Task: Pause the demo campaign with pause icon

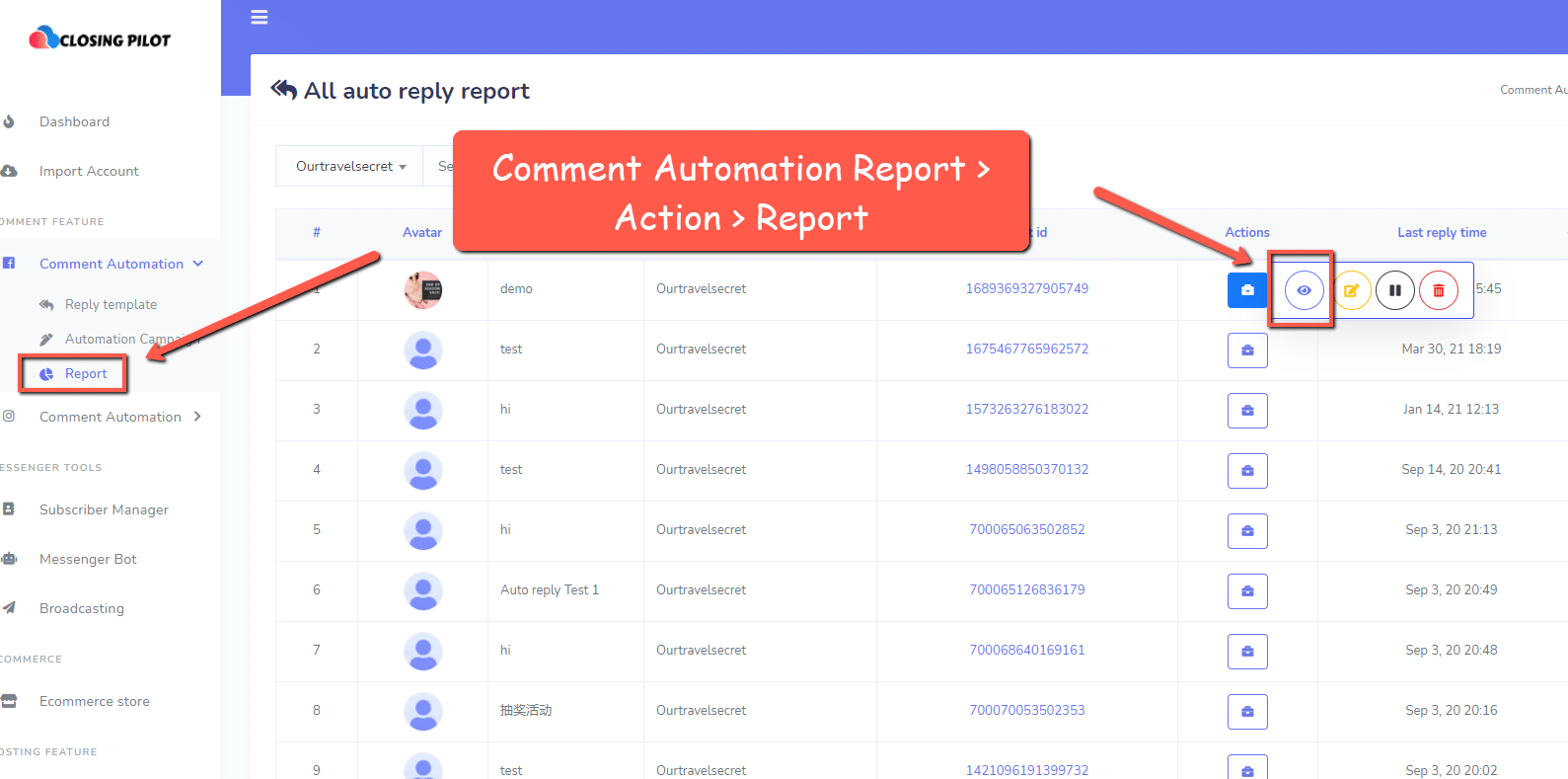Action: click(1394, 290)
